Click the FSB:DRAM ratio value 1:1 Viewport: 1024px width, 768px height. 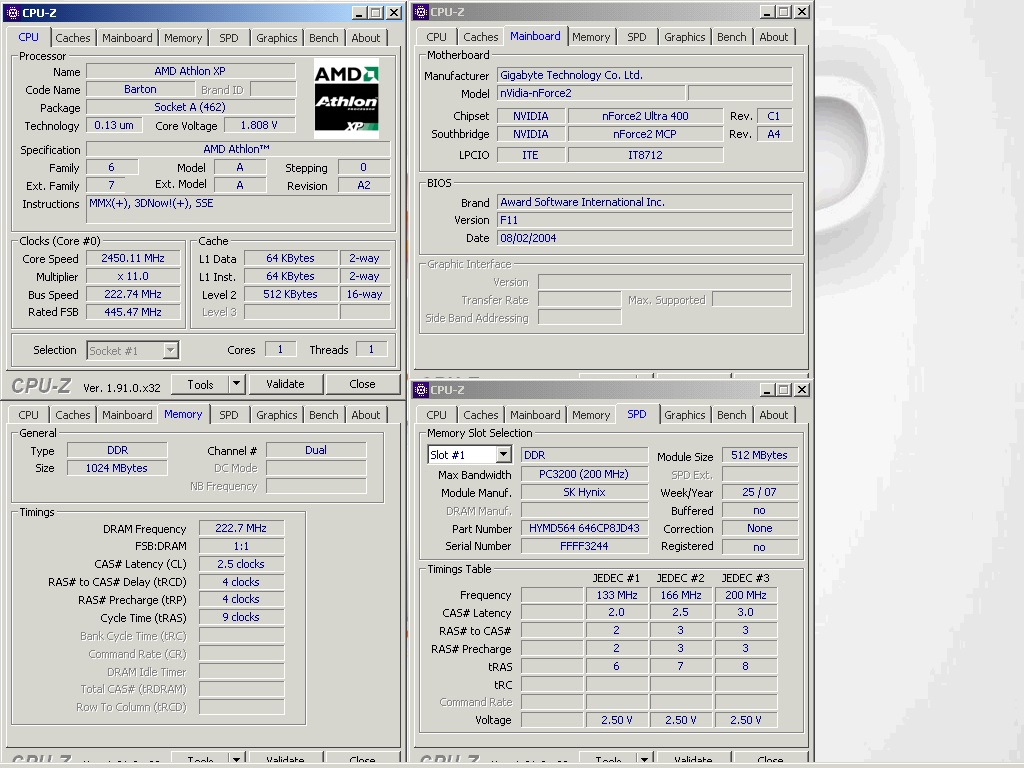tap(241, 546)
